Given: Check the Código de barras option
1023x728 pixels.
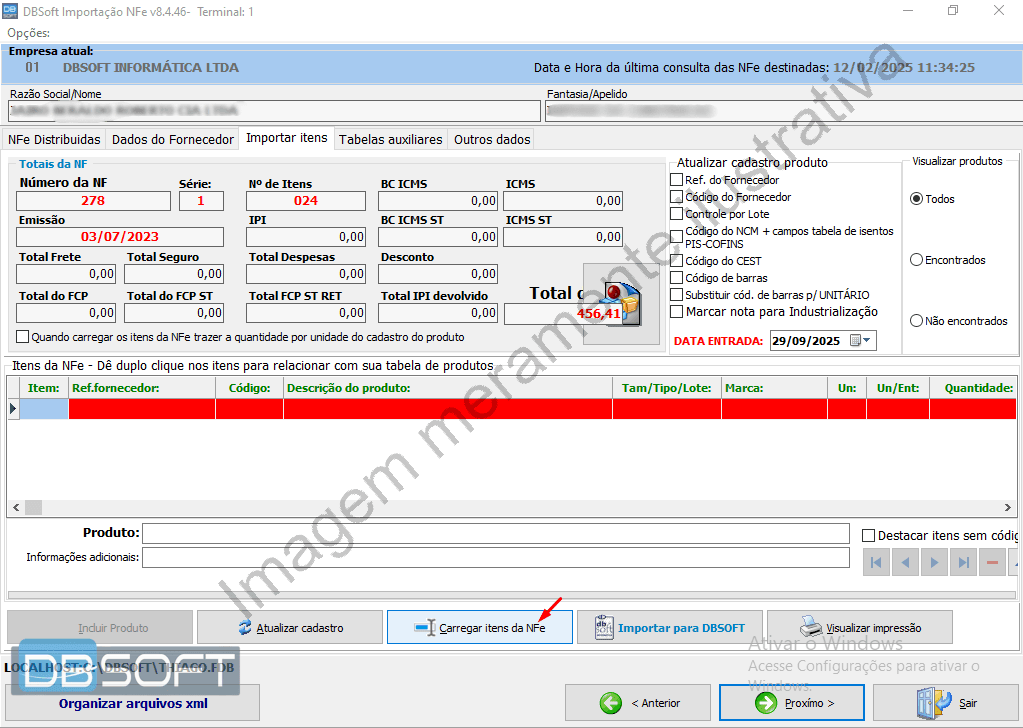Looking at the screenshot, I should pyautogui.click(x=677, y=278).
